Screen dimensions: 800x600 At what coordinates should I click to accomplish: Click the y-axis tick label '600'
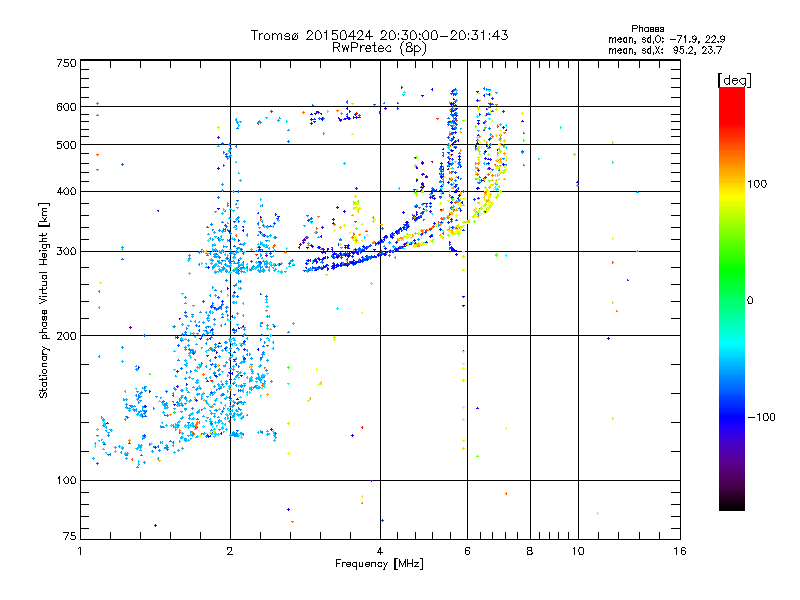tap(66, 107)
